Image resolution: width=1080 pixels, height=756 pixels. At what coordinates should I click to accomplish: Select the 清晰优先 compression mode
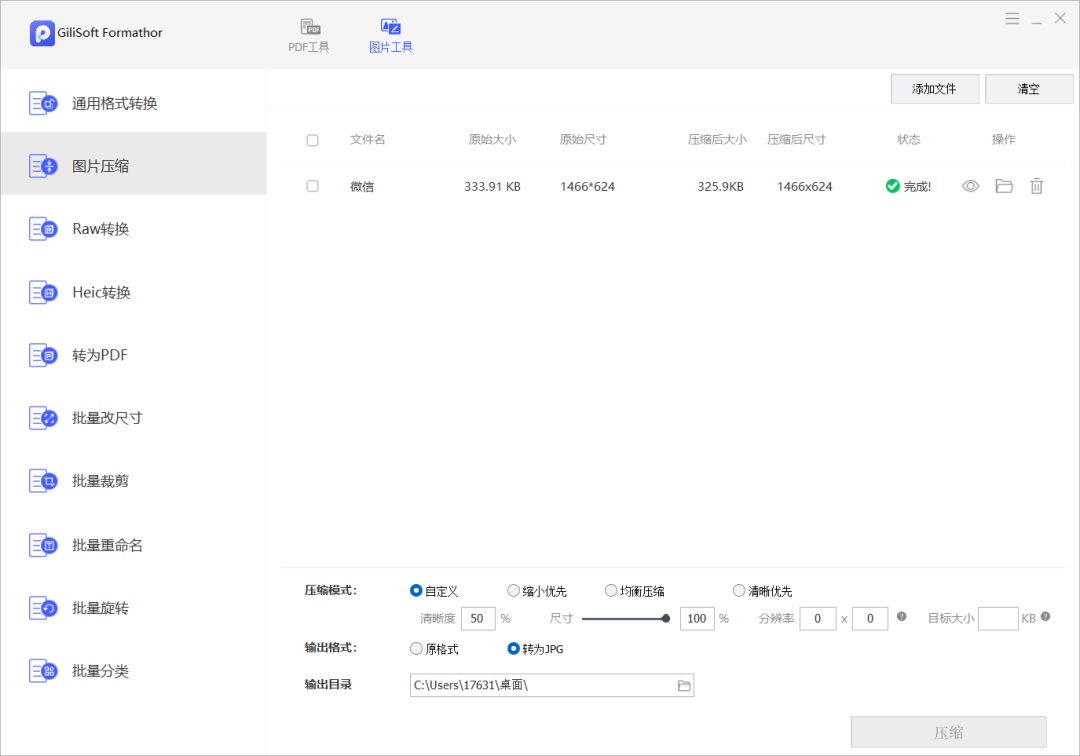pyautogui.click(x=739, y=591)
